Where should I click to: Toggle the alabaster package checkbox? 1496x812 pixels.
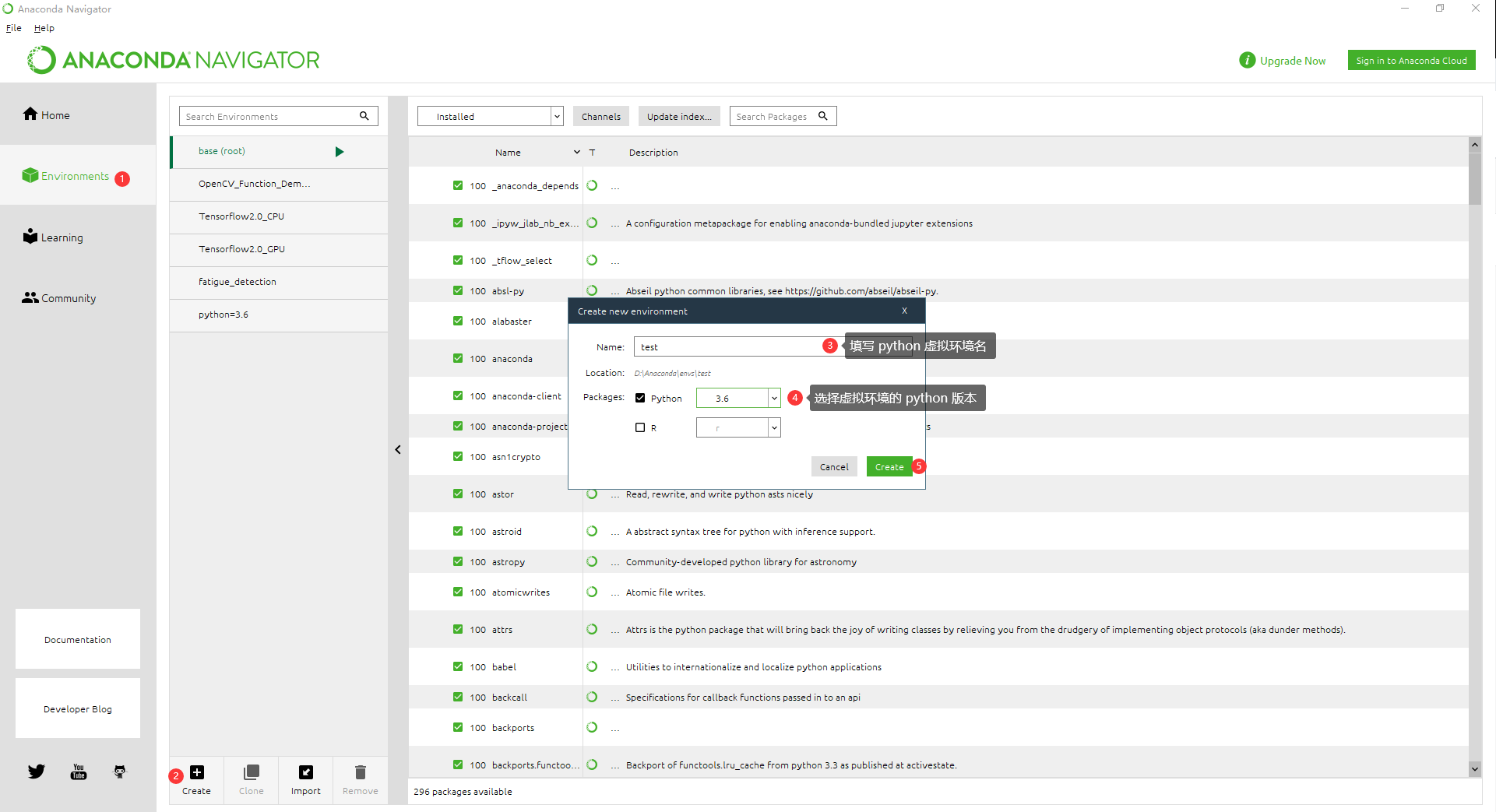pos(458,321)
